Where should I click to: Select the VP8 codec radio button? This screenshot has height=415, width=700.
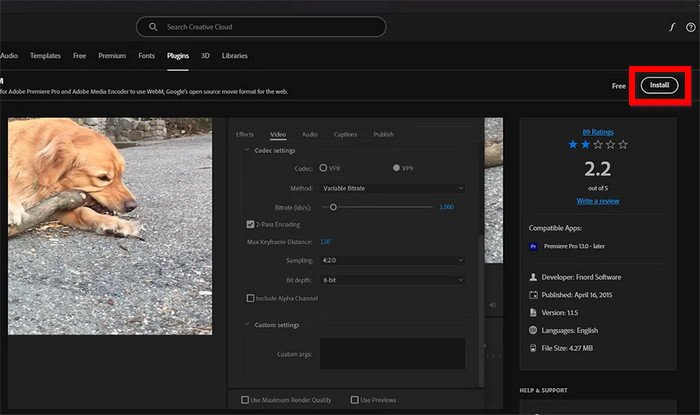323,168
